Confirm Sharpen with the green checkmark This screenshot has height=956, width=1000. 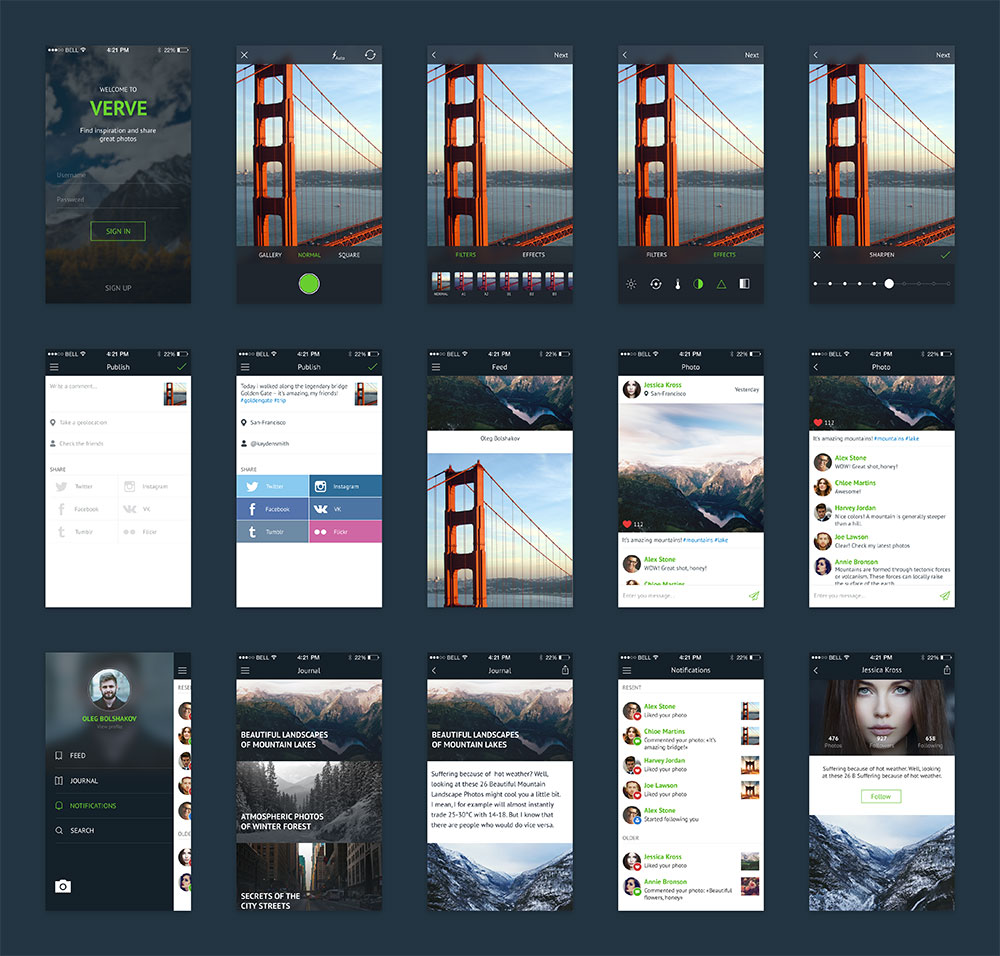(945, 255)
